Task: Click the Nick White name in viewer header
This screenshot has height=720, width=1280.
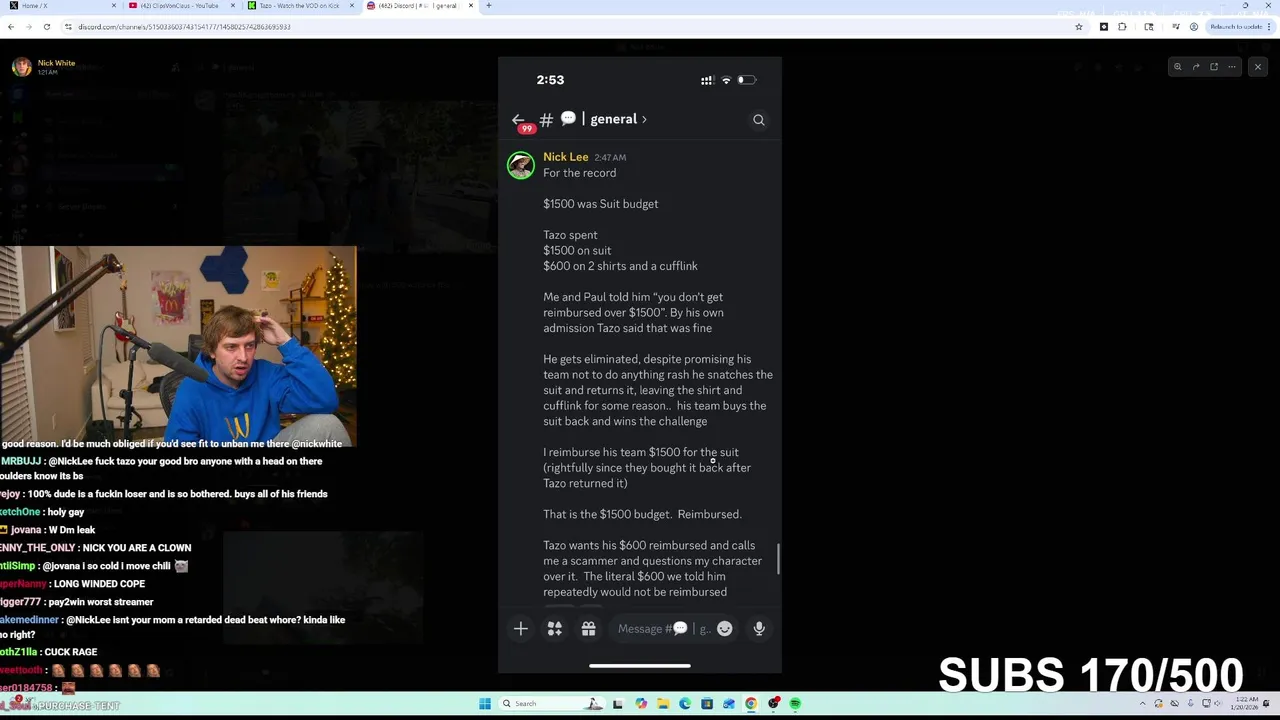Action: point(56,63)
